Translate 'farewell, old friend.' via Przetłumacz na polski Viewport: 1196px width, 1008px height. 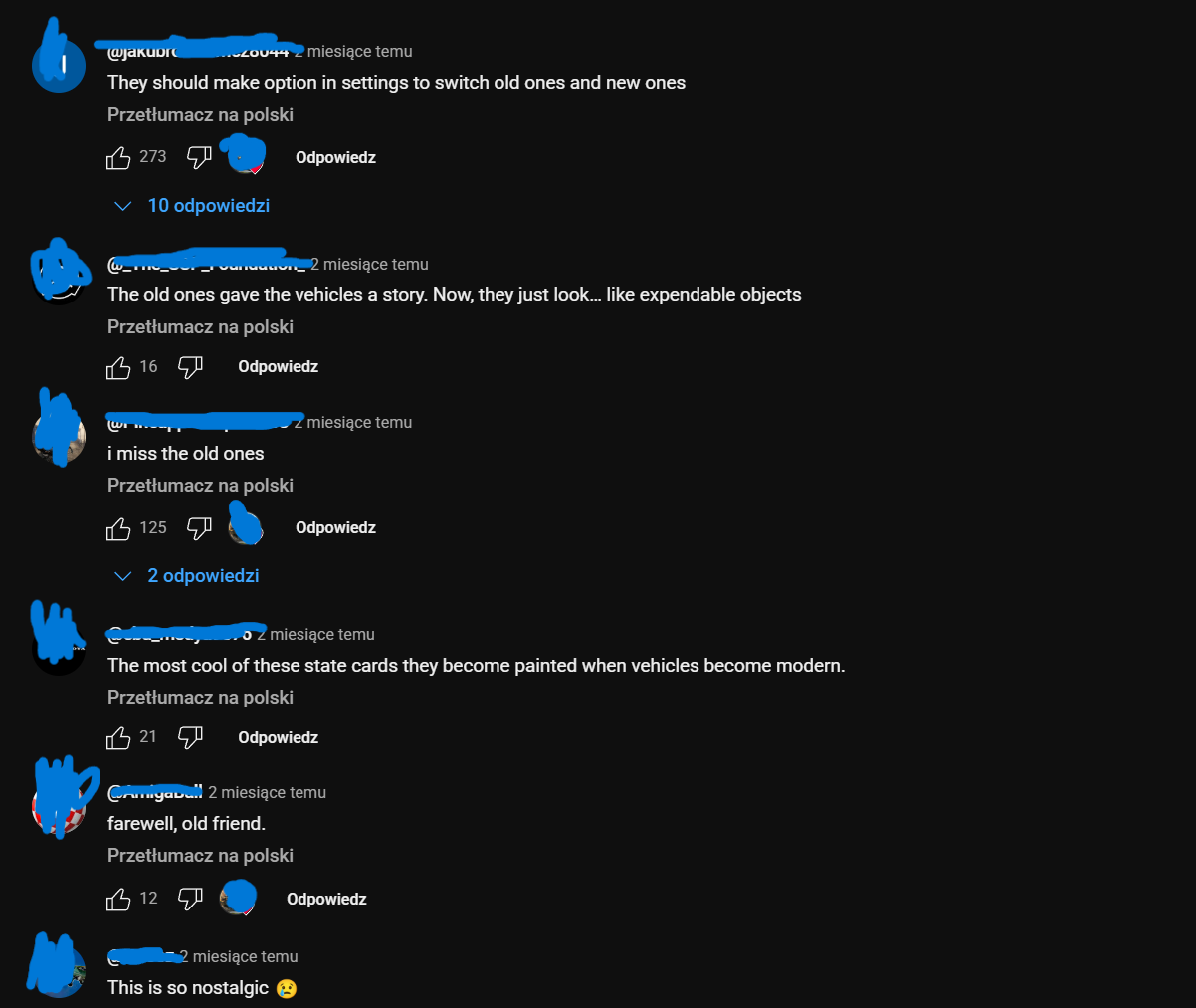[200, 855]
